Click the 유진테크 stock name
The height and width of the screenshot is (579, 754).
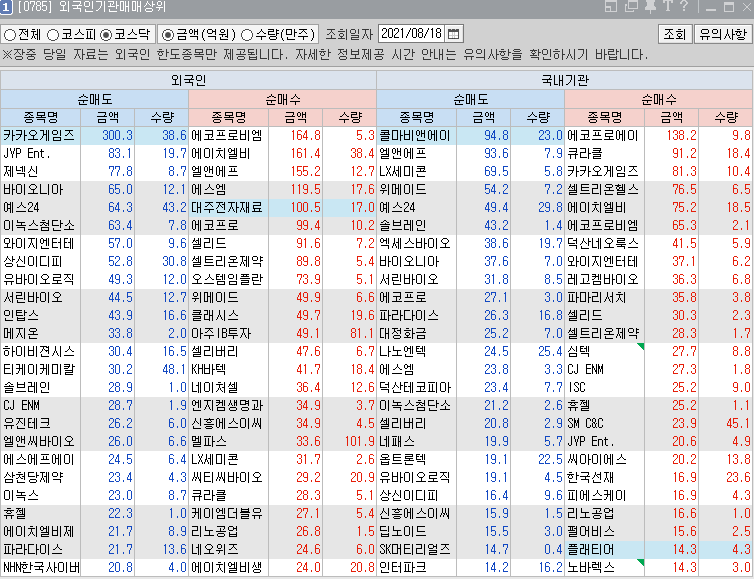27,424
